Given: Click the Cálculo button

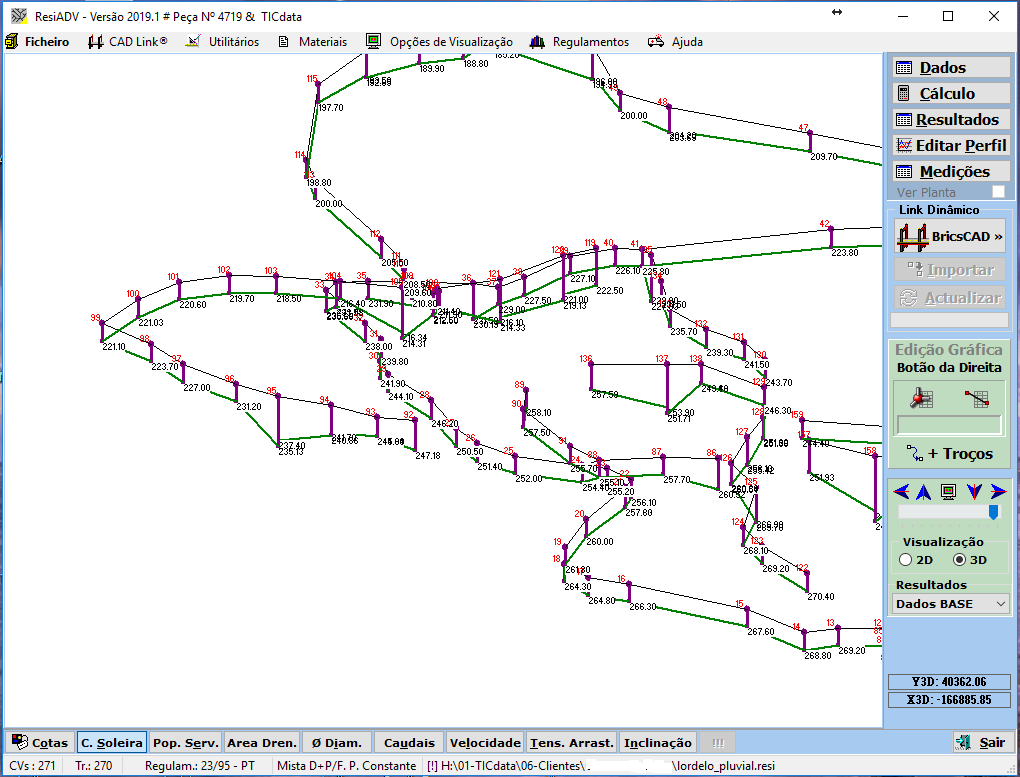Looking at the screenshot, I should pyautogui.click(x=949, y=94).
